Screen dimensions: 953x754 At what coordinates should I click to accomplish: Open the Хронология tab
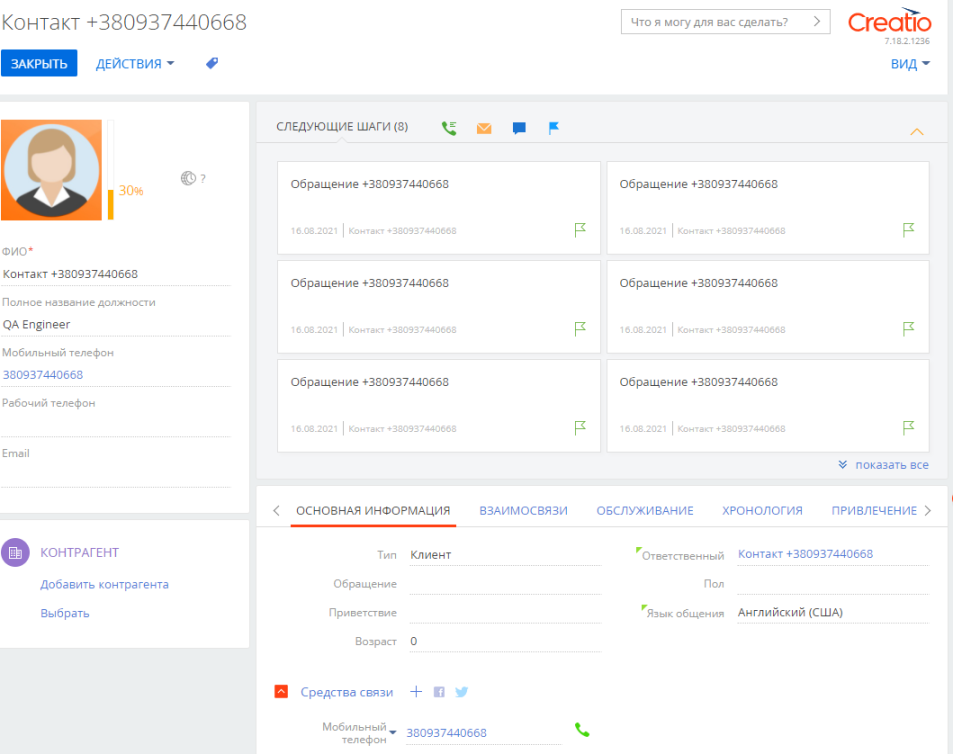pos(762,510)
